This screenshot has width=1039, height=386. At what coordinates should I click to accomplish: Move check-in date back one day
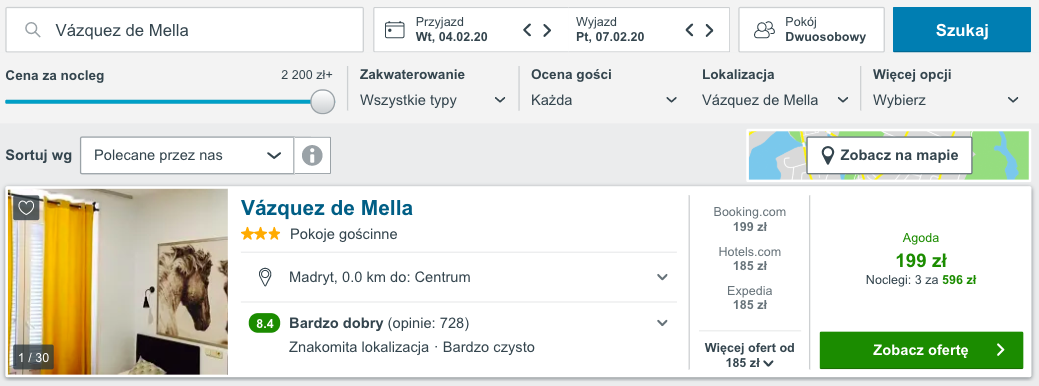point(527,30)
